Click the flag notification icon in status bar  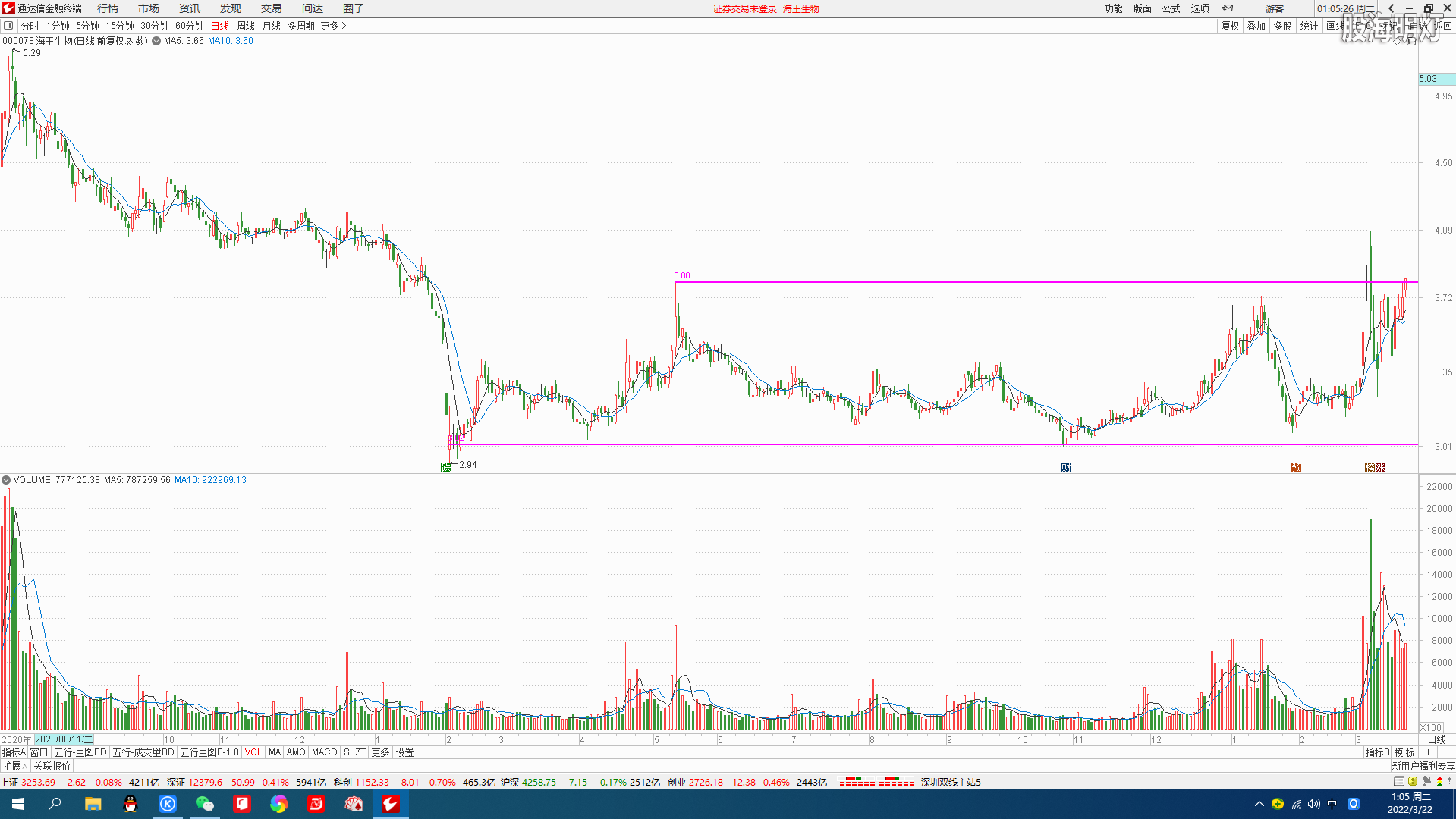point(1426,781)
